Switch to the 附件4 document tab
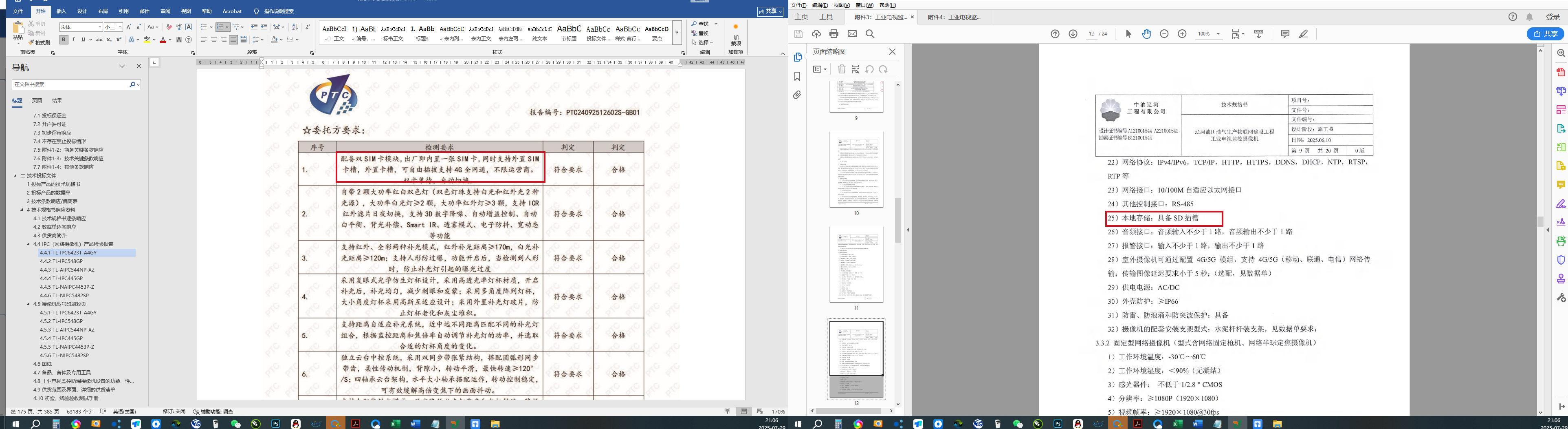This screenshot has height=429, width=1568. 954,17
